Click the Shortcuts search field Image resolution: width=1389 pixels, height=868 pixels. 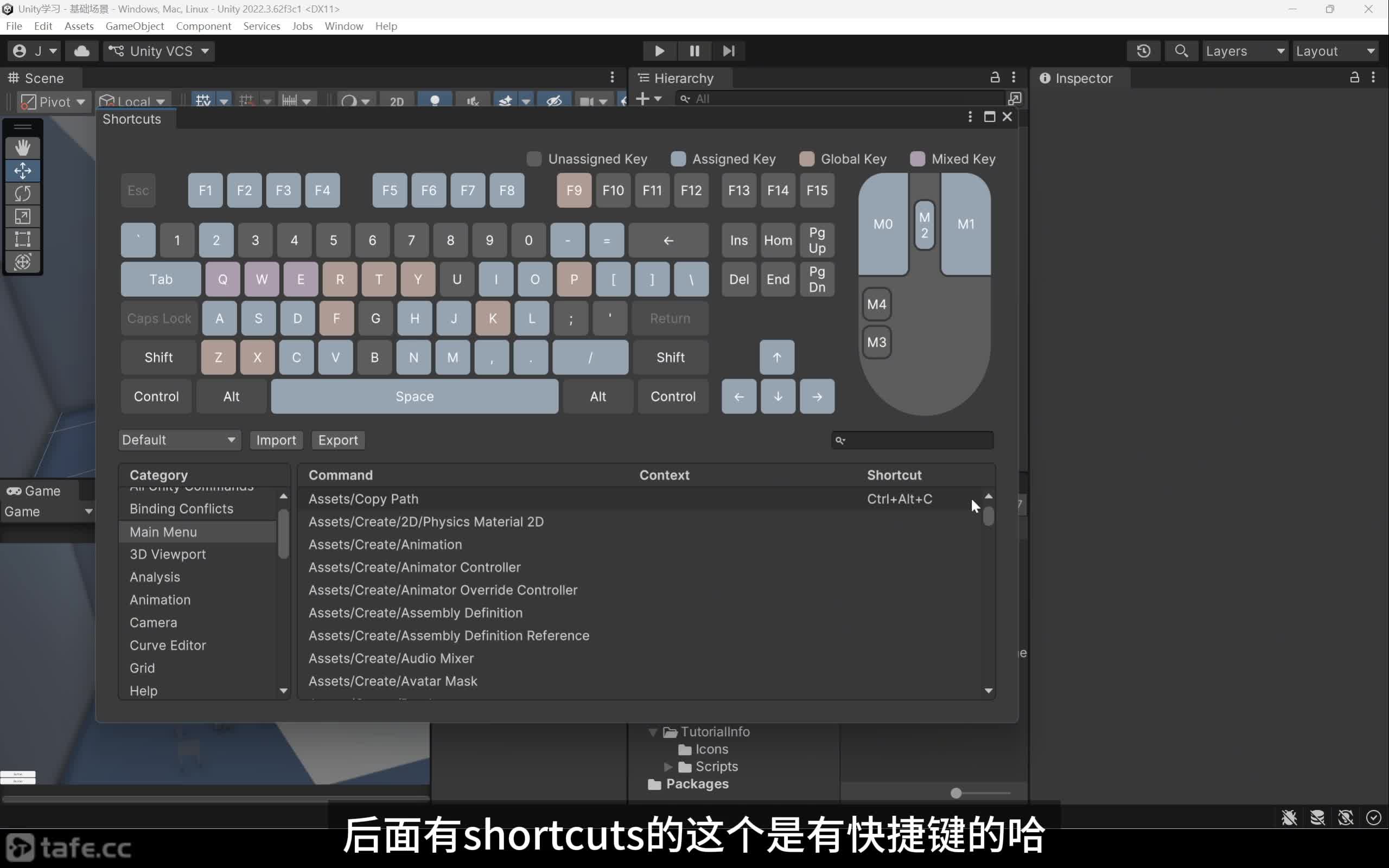click(913, 441)
